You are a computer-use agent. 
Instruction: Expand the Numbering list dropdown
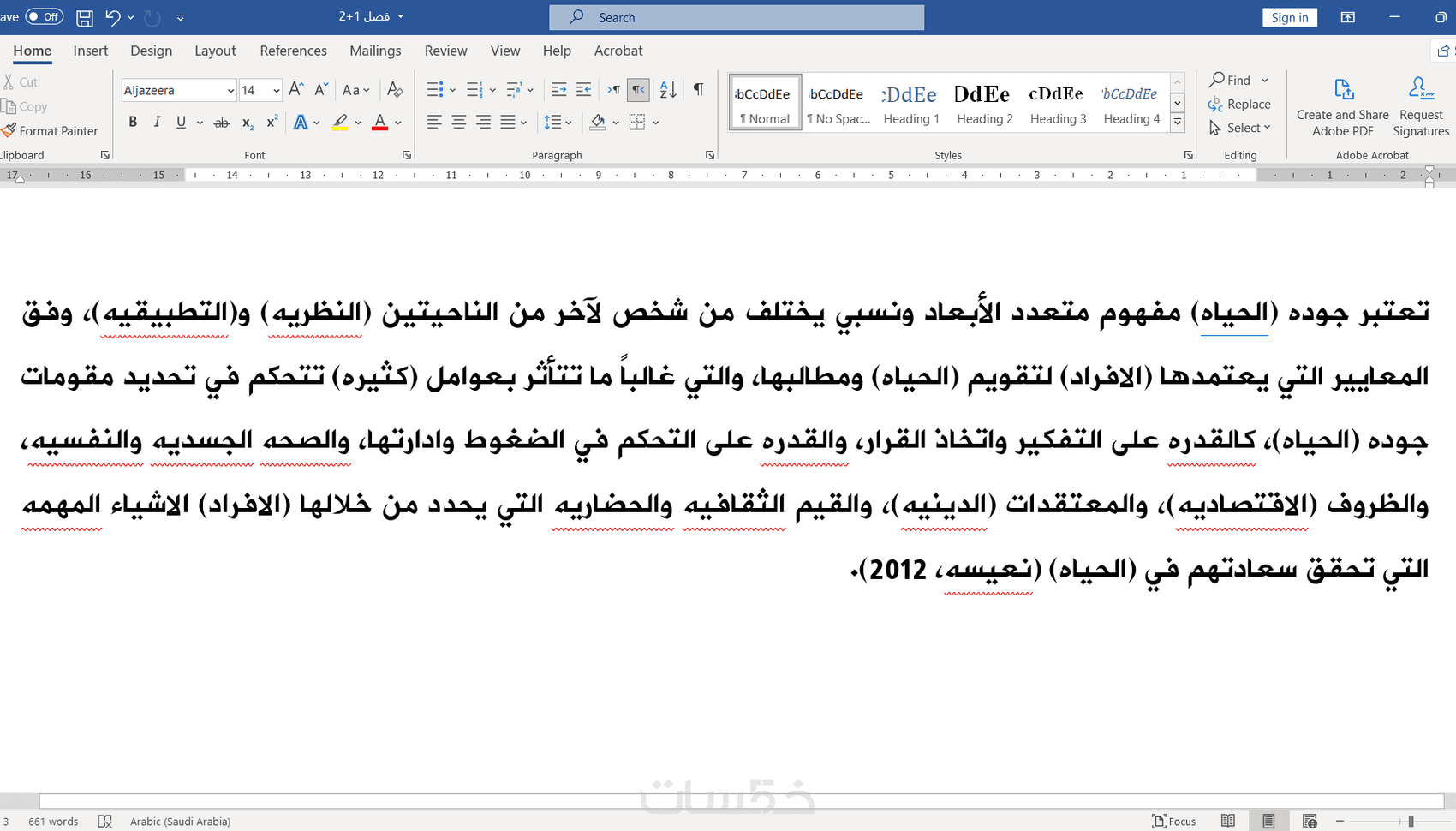(x=492, y=90)
